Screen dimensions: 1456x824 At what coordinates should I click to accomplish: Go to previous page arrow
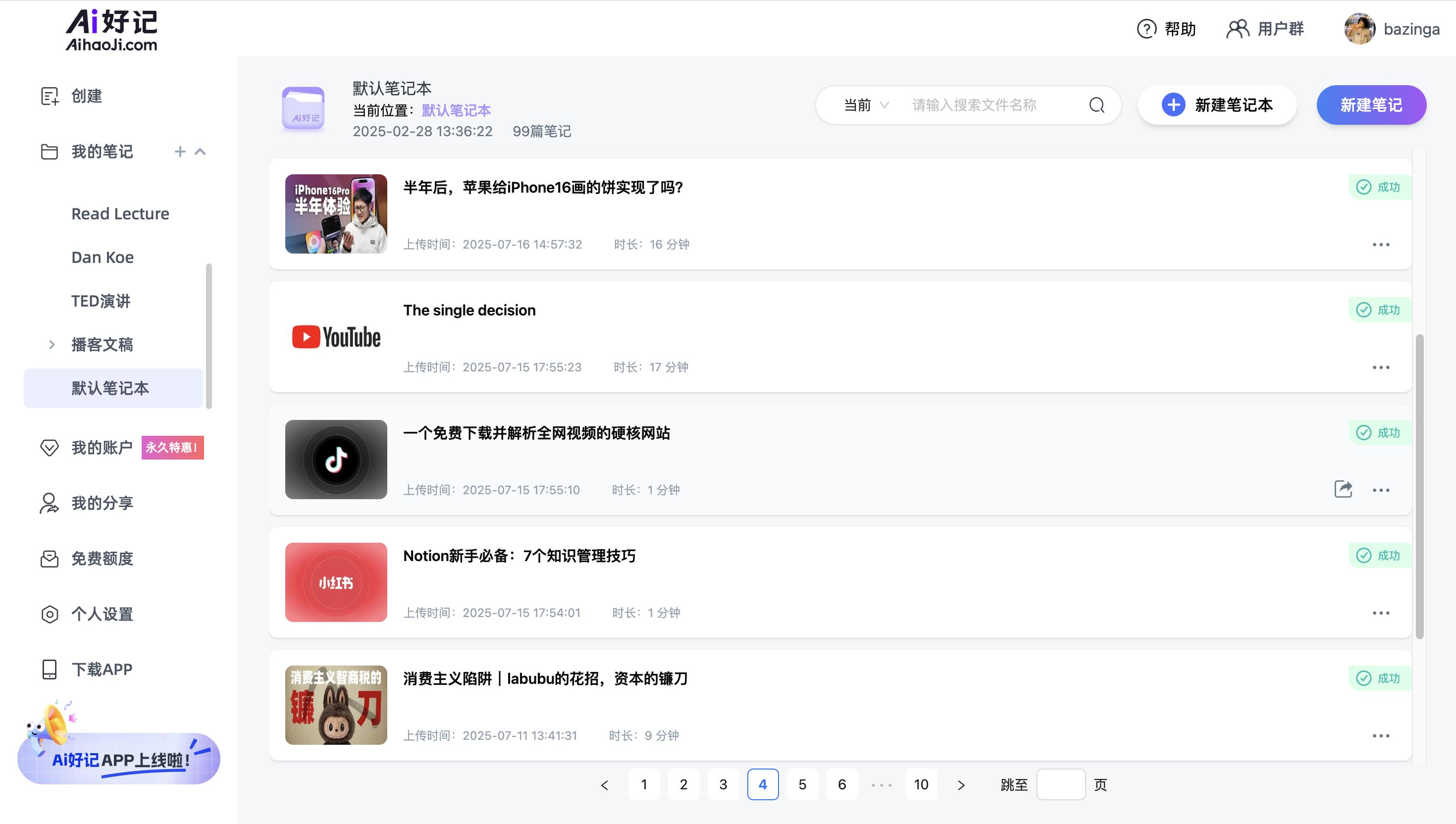point(604,785)
